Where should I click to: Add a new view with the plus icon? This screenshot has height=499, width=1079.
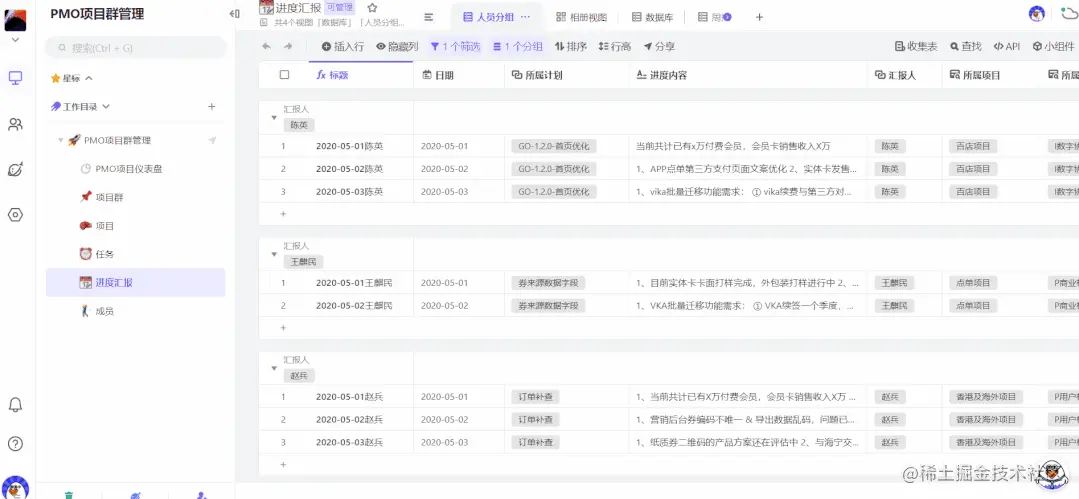click(x=760, y=17)
